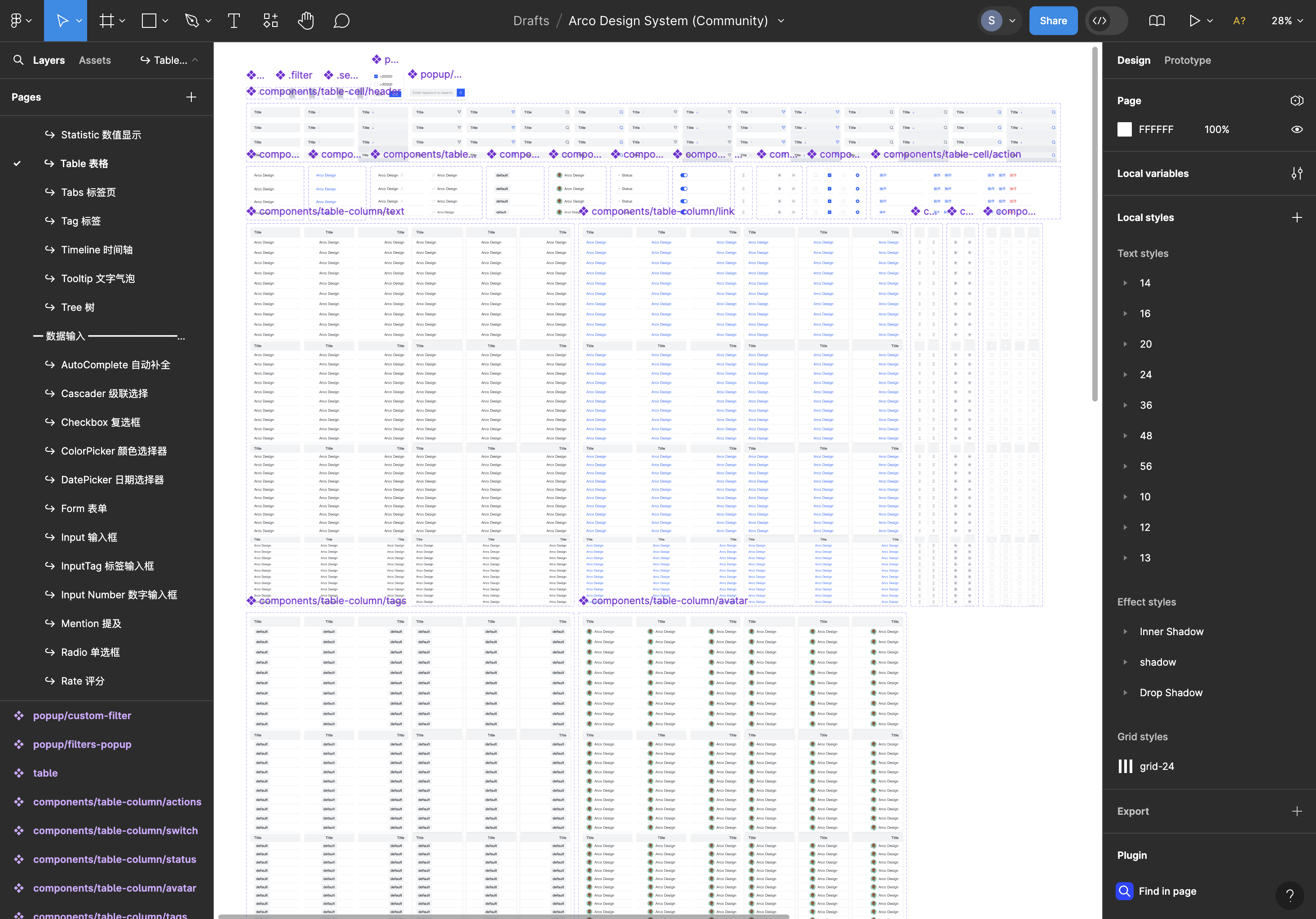Select the Frame tool

click(x=106, y=21)
